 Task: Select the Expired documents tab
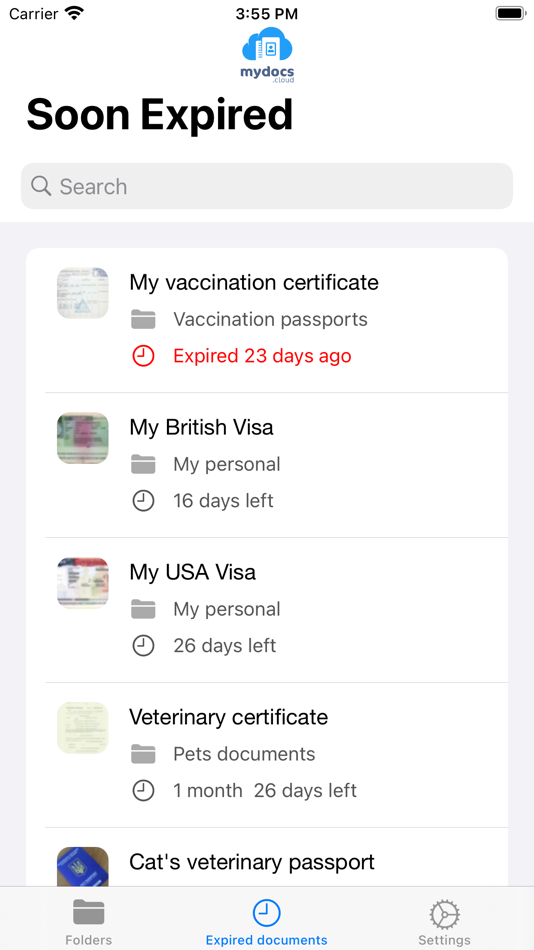(x=267, y=922)
